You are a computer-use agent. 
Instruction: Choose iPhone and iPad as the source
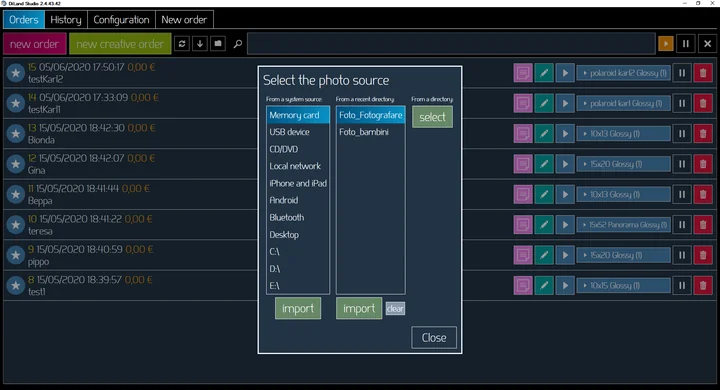[x=298, y=183]
